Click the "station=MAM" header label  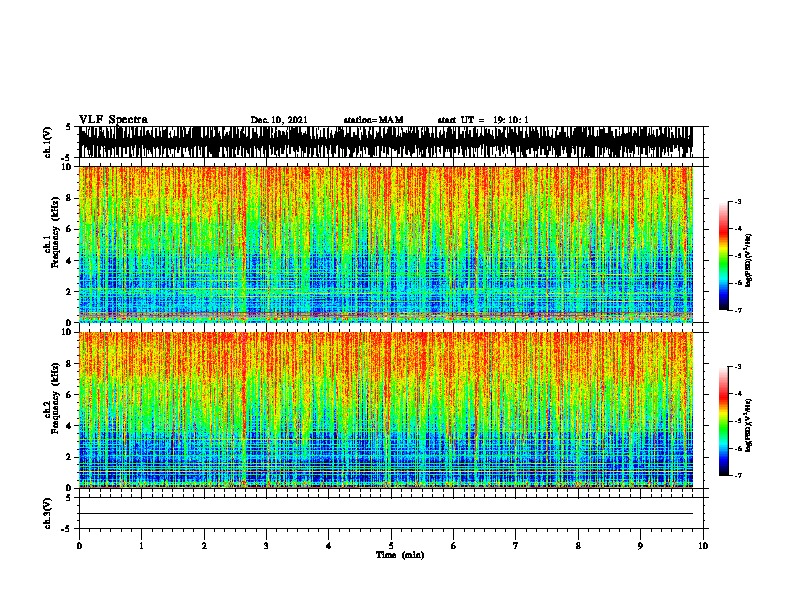373,120
